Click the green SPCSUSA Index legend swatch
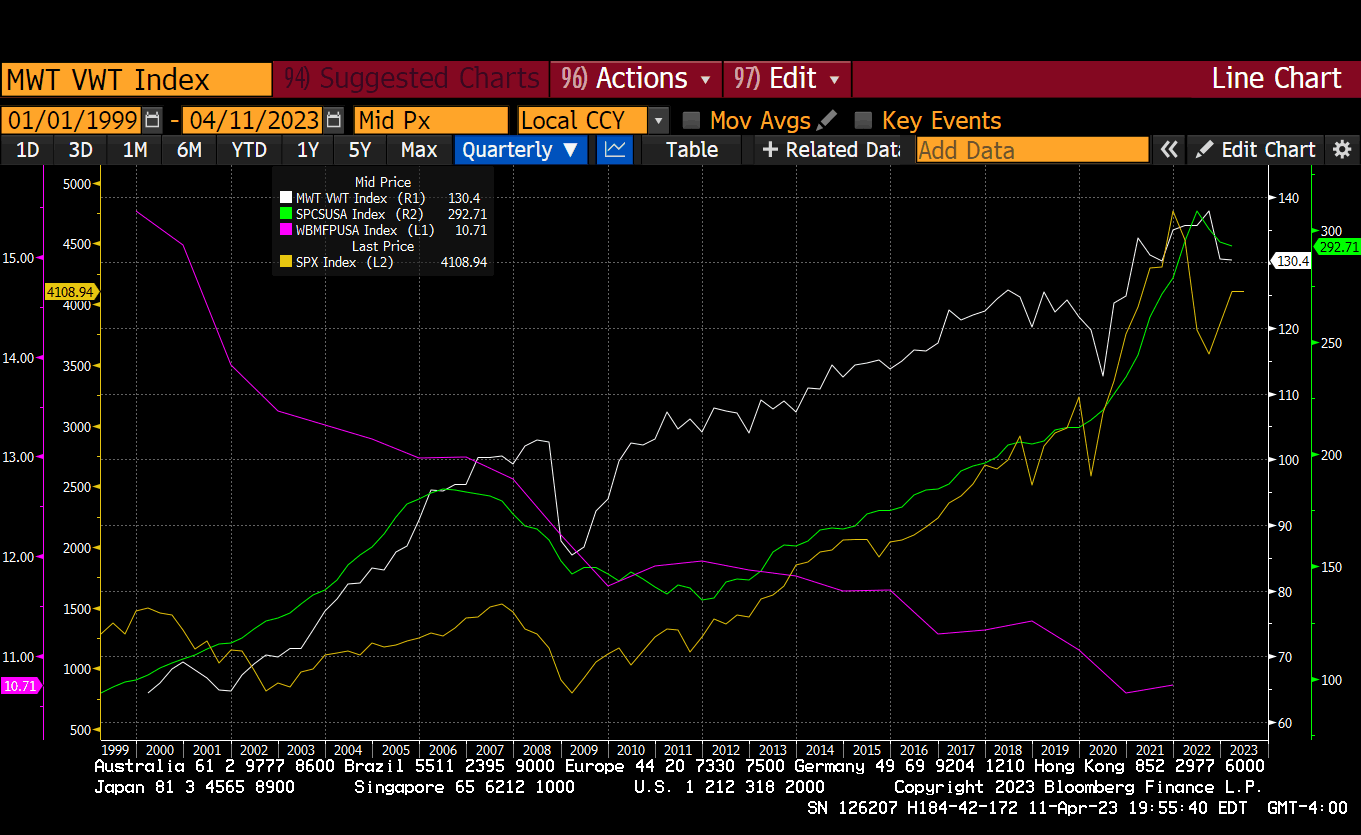 pos(286,214)
